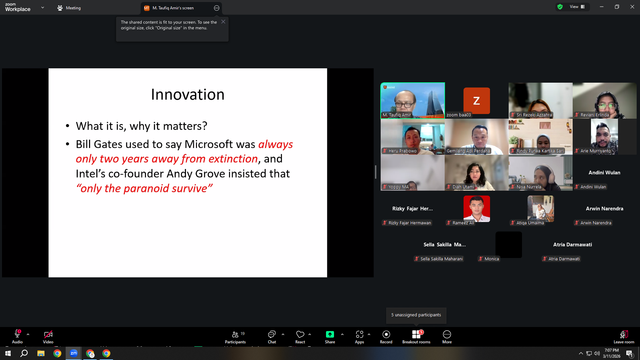Switch to the Meeting tab
The height and width of the screenshot is (360, 640).
[x=69, y=8]
